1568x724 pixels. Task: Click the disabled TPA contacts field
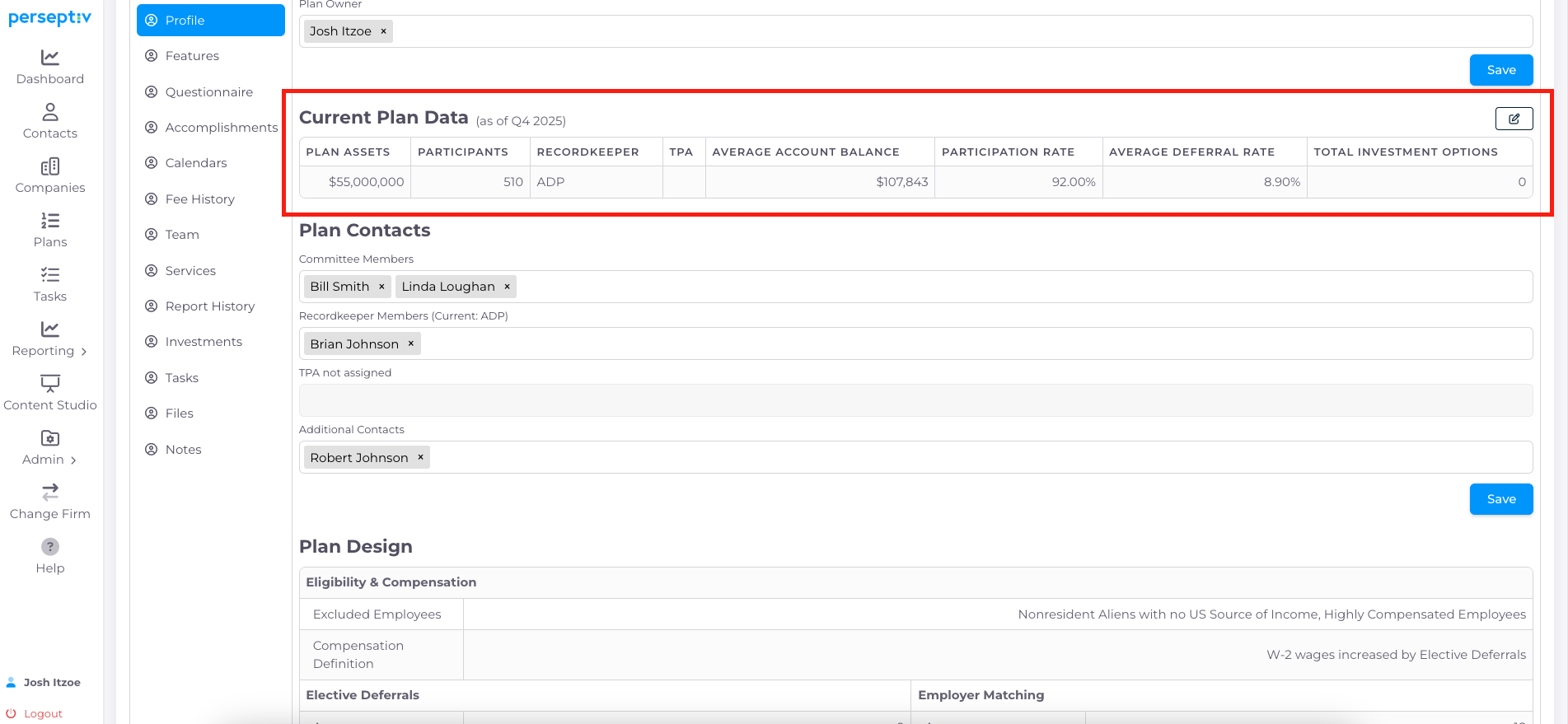pos(915,400)
